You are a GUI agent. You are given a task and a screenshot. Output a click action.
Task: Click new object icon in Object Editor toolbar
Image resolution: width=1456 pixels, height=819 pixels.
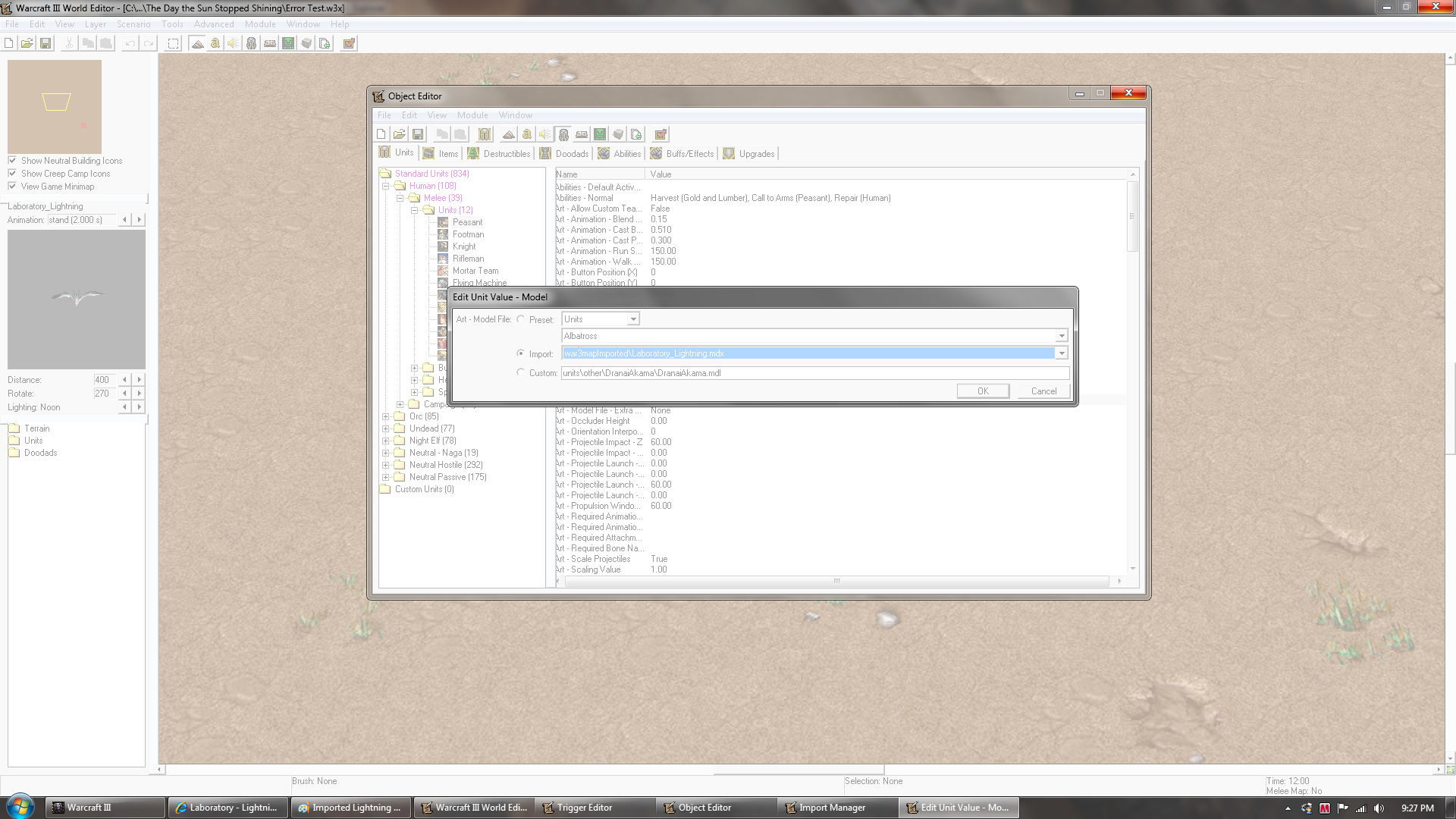coord(381,134)
